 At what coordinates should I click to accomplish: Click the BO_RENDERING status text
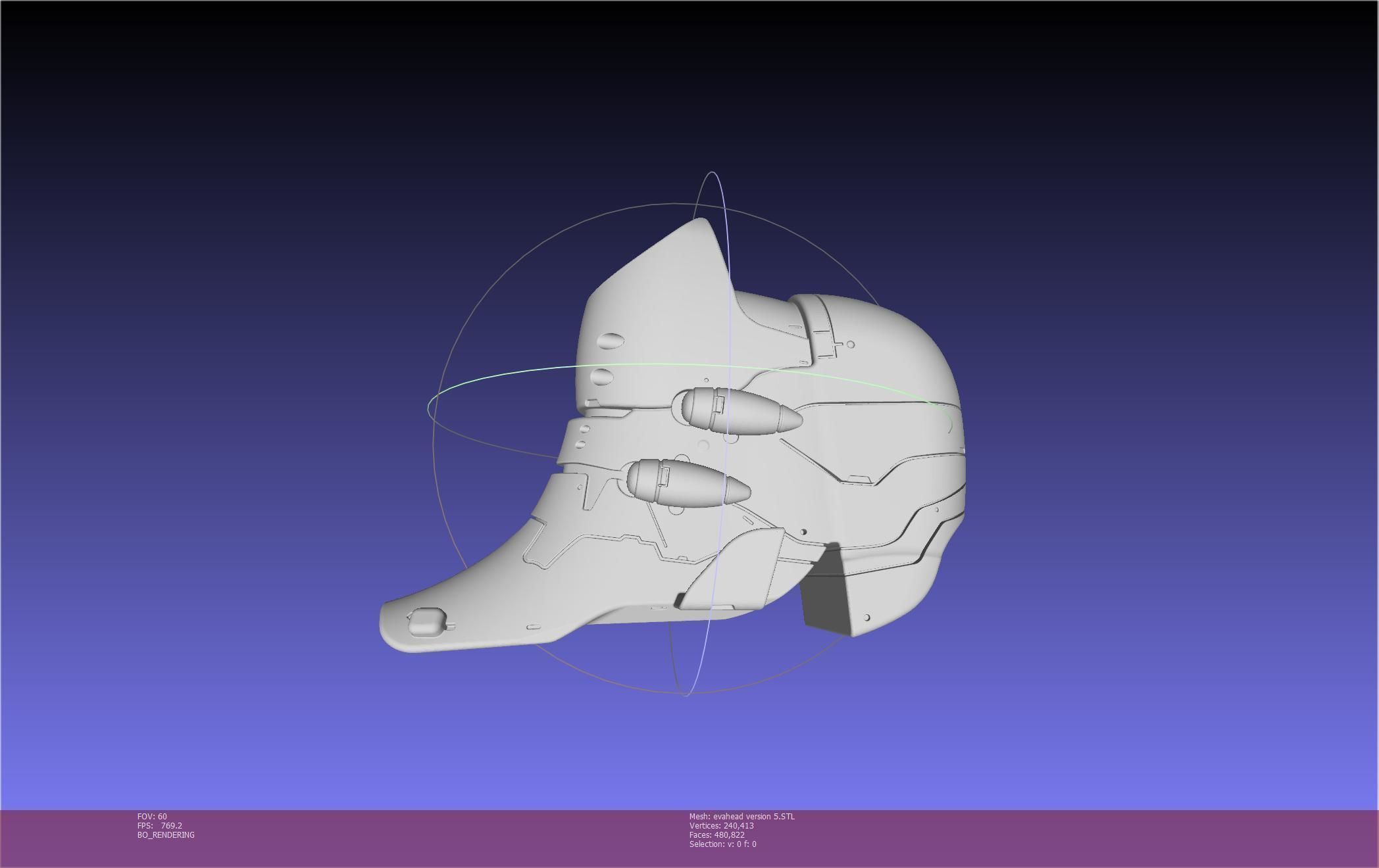[166, 834]
